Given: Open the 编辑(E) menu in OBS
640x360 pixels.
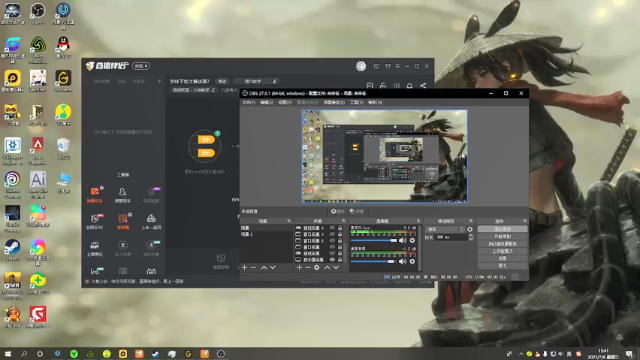Looking at the screenshot, I should [267, 102].
